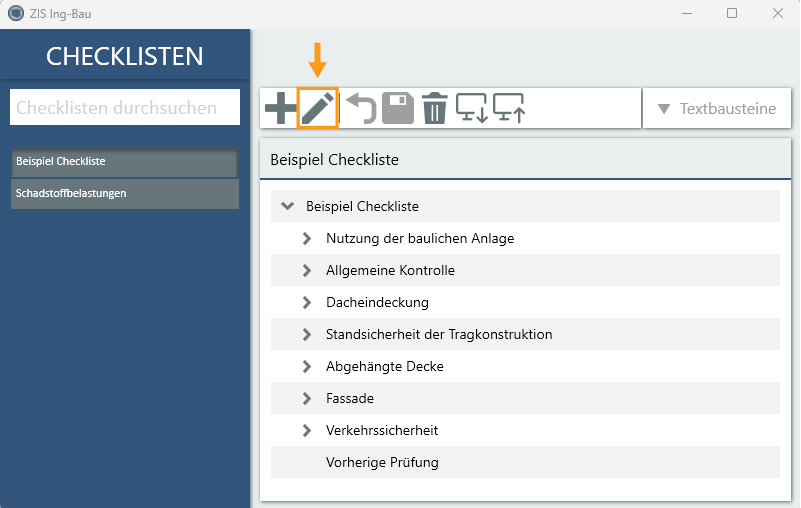Select Schadstoffbelastungen in the sidebar
The height and width of the screenshot is (508, 801).
click(125, 194)
